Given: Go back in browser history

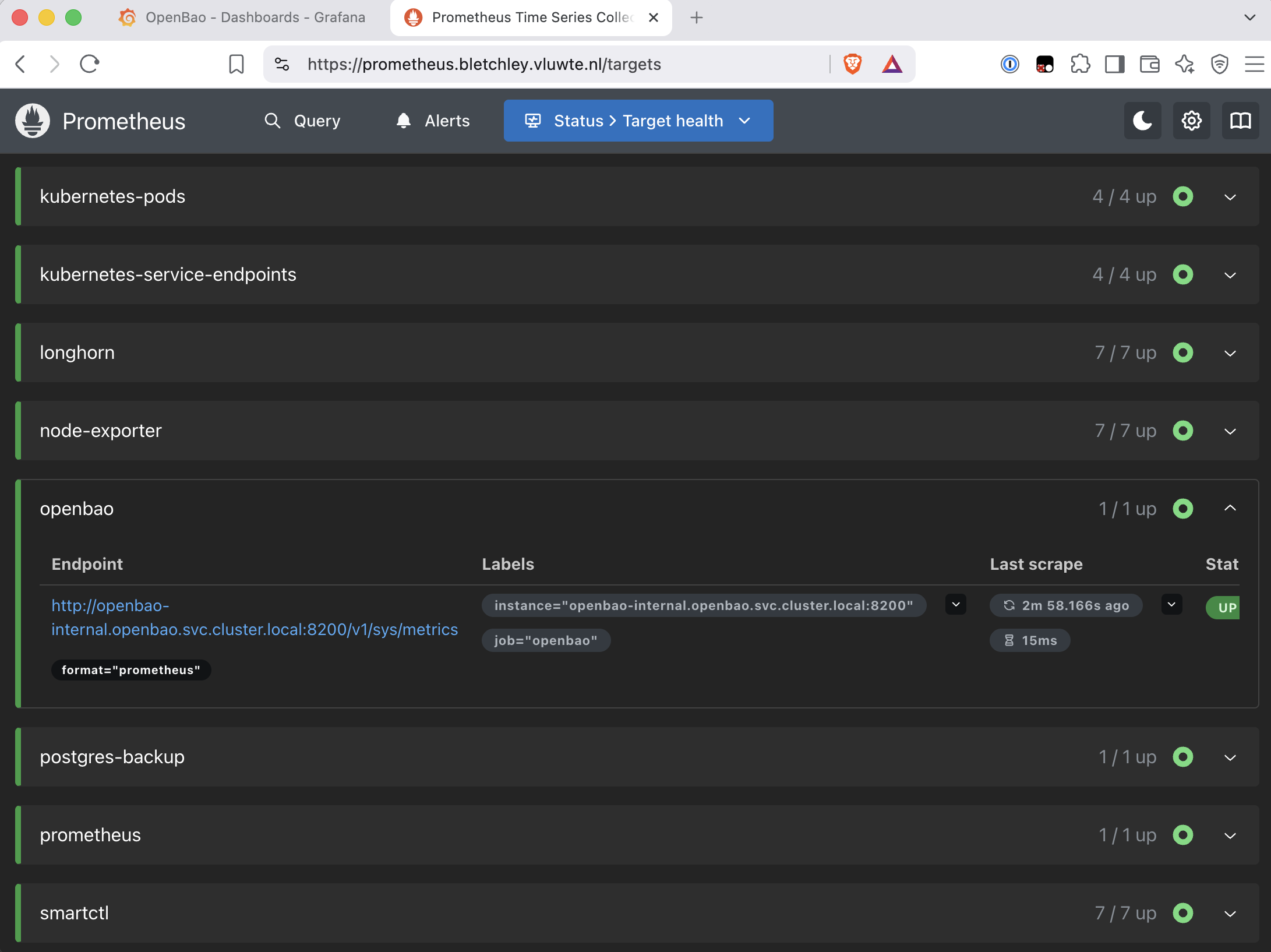Looking at the screenshot, I should [x=21, y=64].
